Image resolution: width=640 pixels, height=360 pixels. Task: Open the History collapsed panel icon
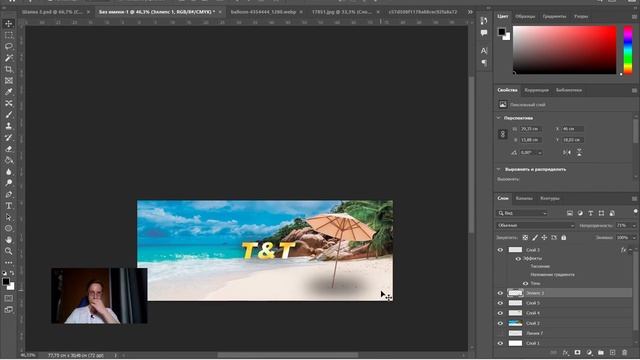click(x=484, y=20)
